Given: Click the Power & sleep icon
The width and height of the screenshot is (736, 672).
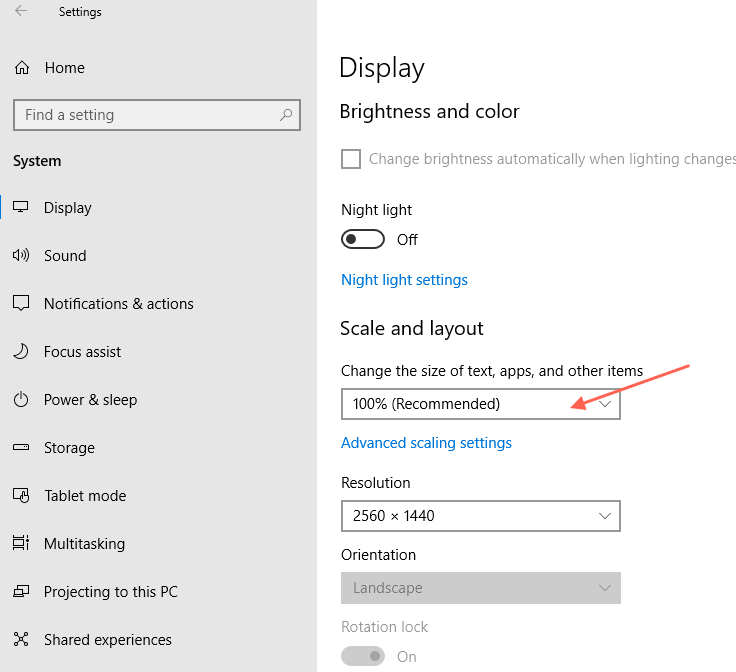Looking at the screenshot, I should (21, 400).
